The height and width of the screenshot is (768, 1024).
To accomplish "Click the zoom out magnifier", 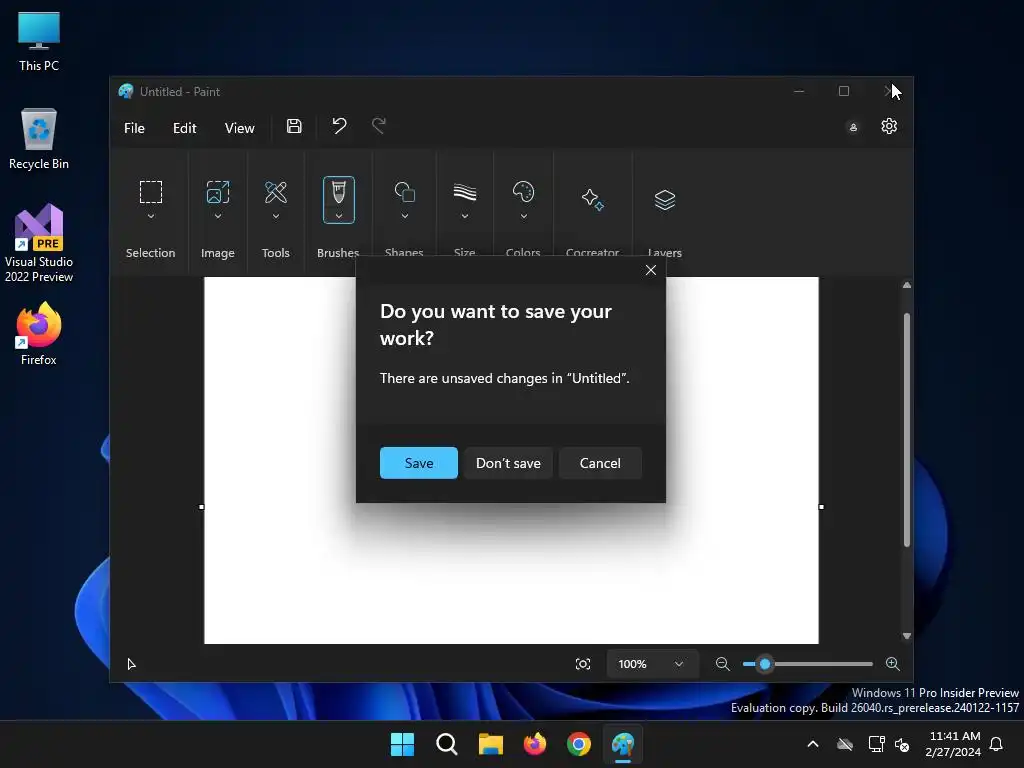I will [x=722, y=664].
